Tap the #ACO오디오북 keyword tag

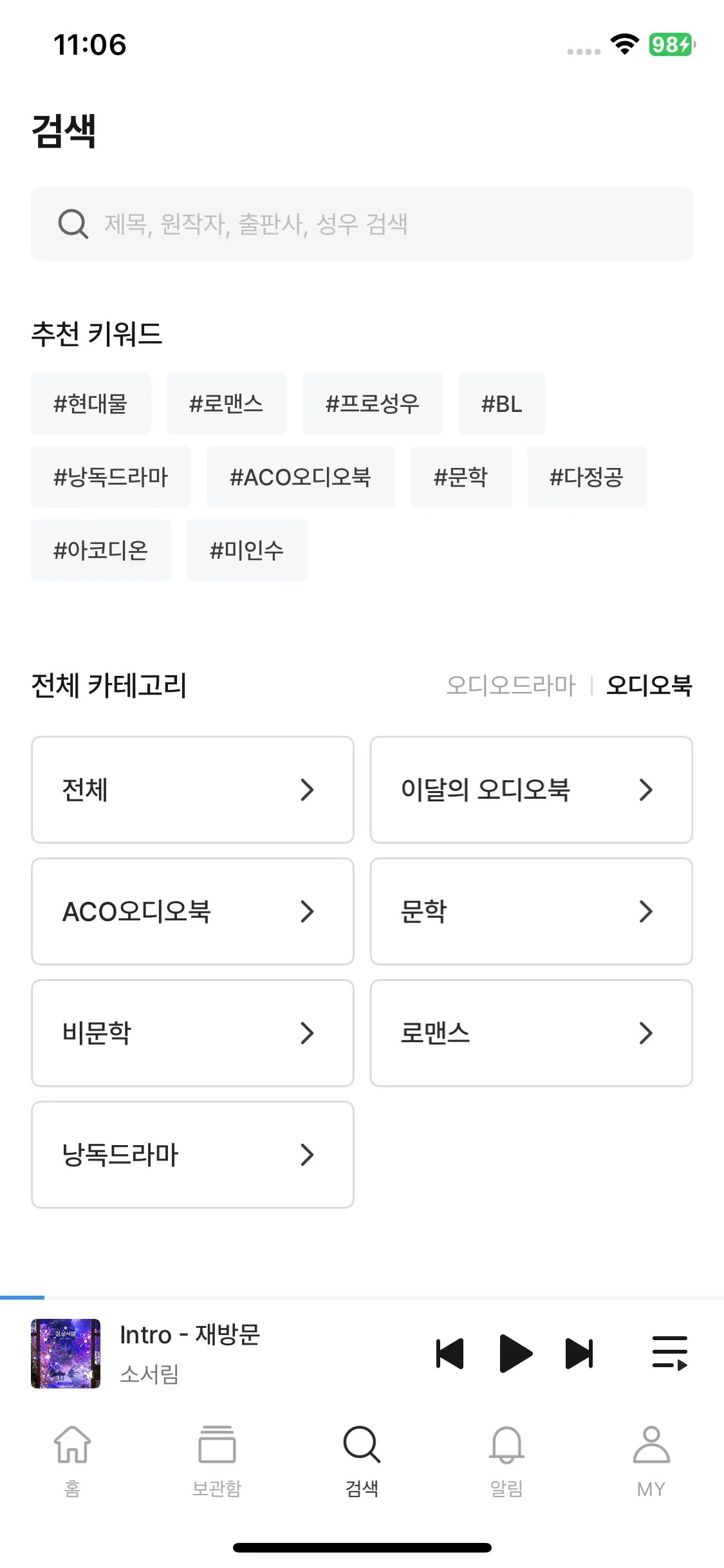pos(301,478)
